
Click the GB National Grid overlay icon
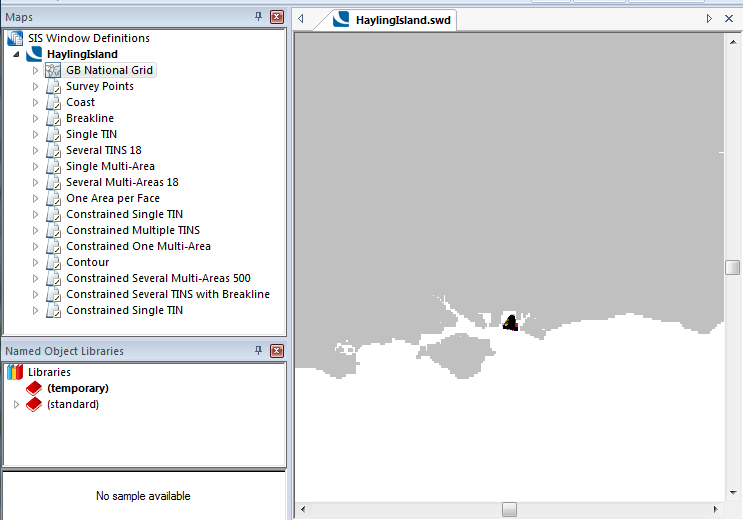[x=54, y=70]
